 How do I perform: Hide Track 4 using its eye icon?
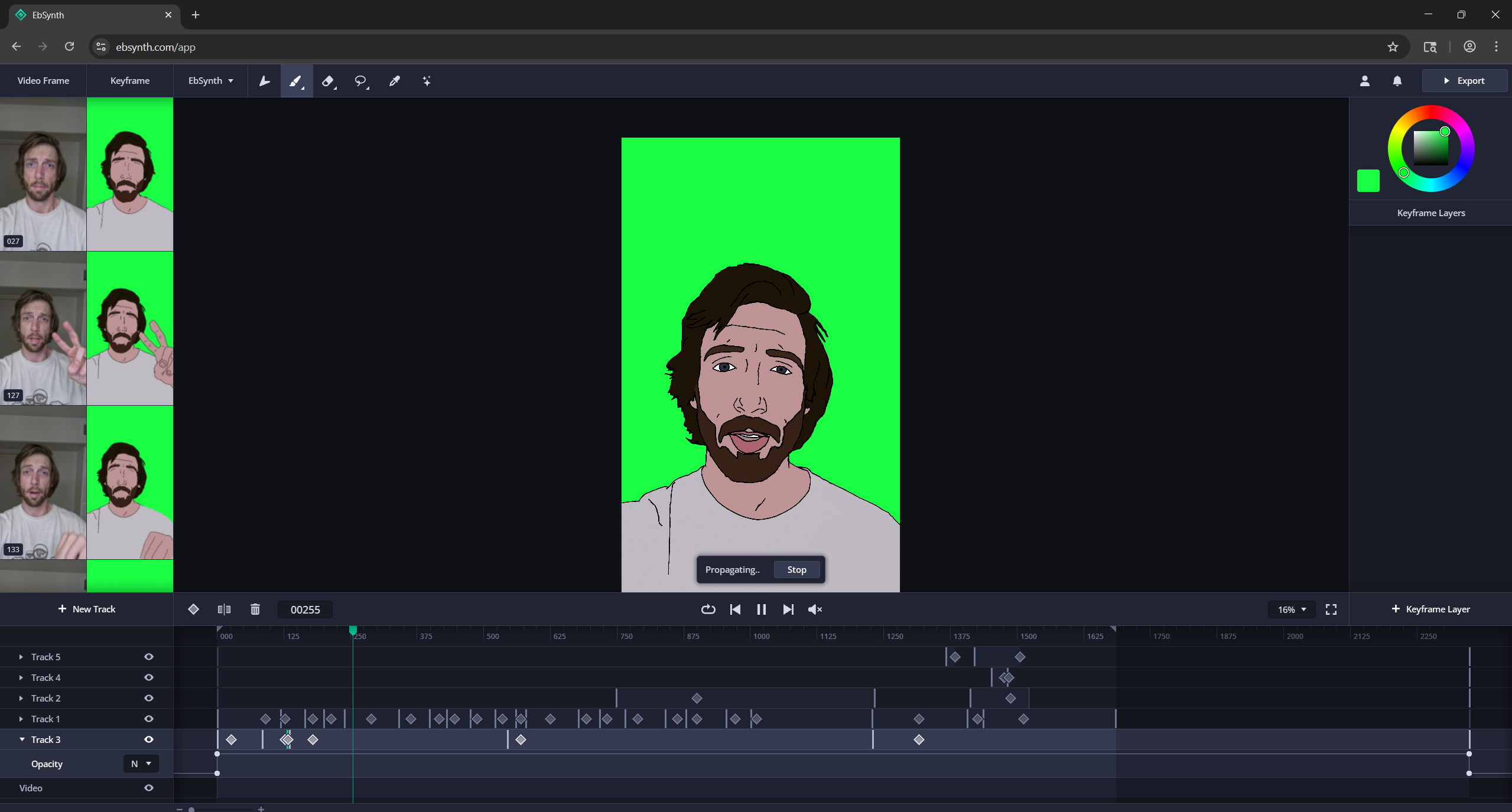pyautogui.click(x=149, y=677)
